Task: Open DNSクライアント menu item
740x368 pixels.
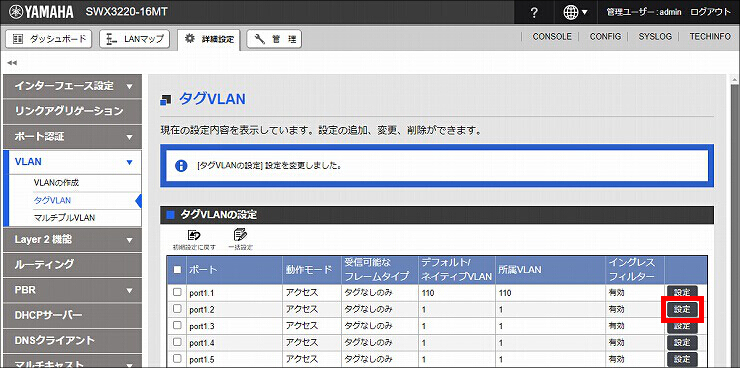Action: [72, 341]
